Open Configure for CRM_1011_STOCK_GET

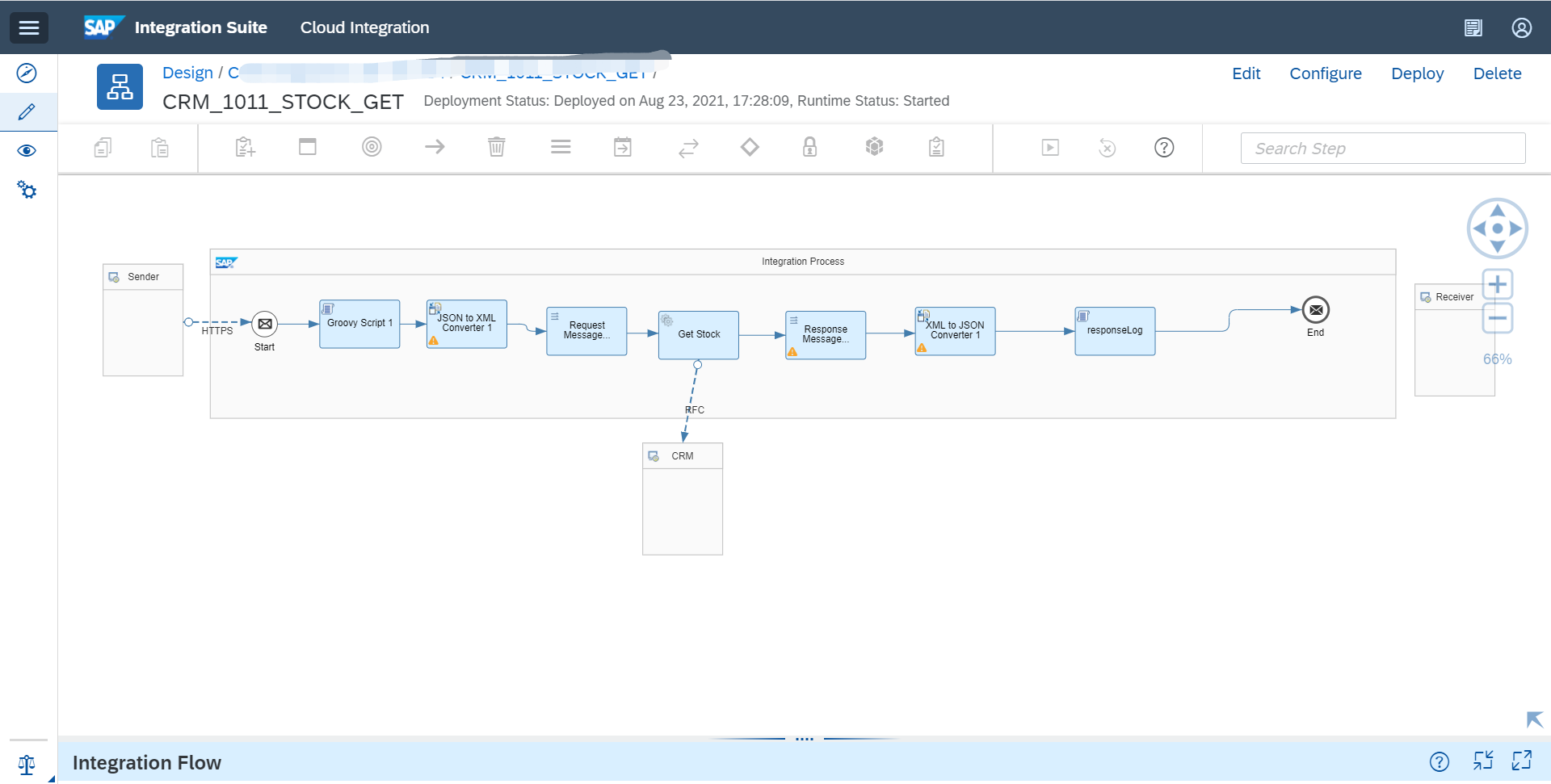pos(1326,73)
